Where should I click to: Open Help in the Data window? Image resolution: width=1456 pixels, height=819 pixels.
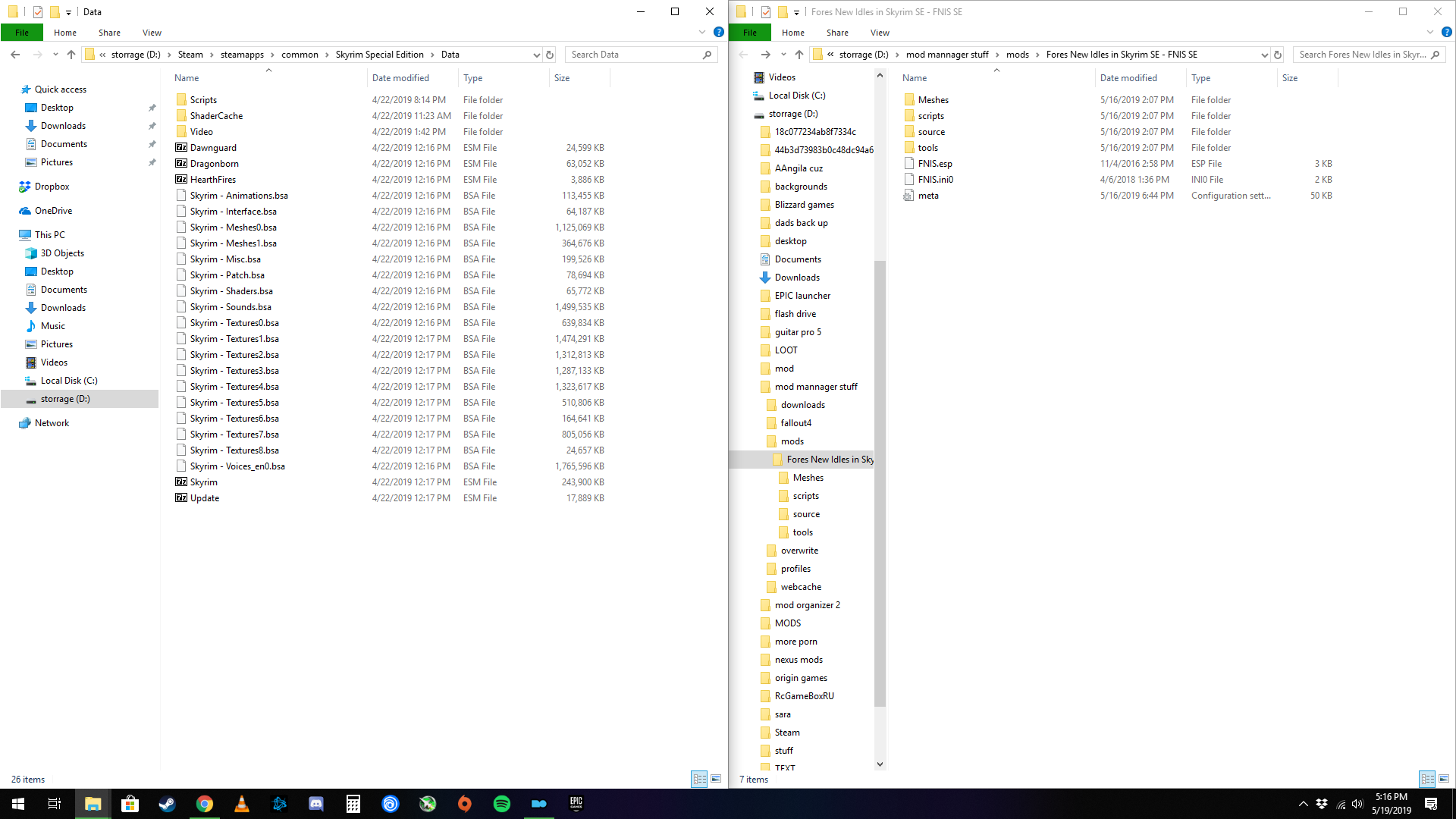tap(718, 33)
